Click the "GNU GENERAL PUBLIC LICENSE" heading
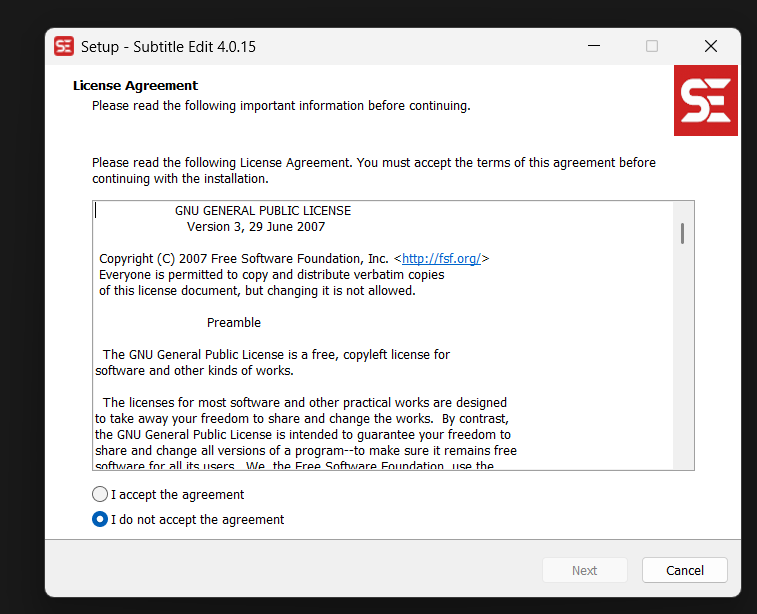 pyautogui.click(x=263, y=211)
